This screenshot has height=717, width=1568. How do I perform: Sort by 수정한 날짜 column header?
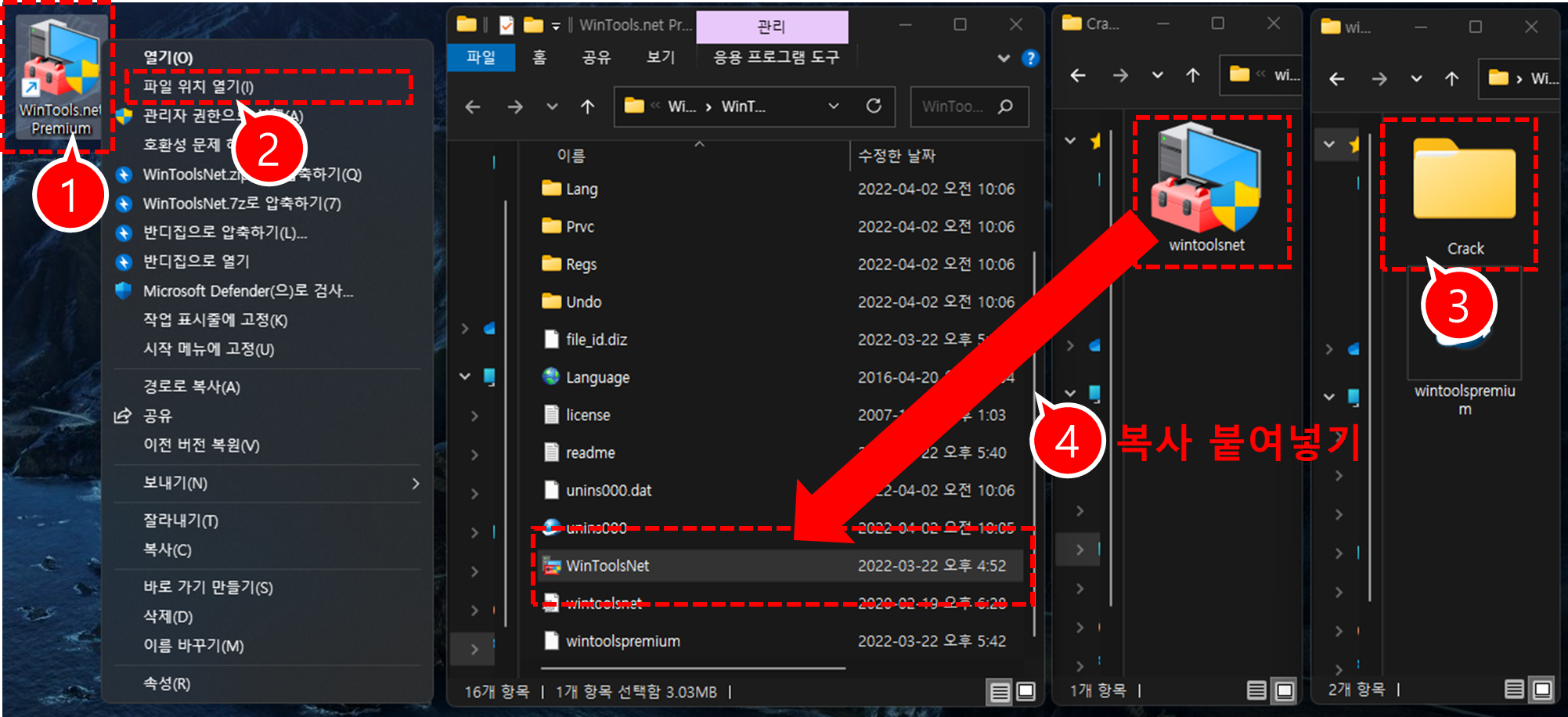[896, 156]
